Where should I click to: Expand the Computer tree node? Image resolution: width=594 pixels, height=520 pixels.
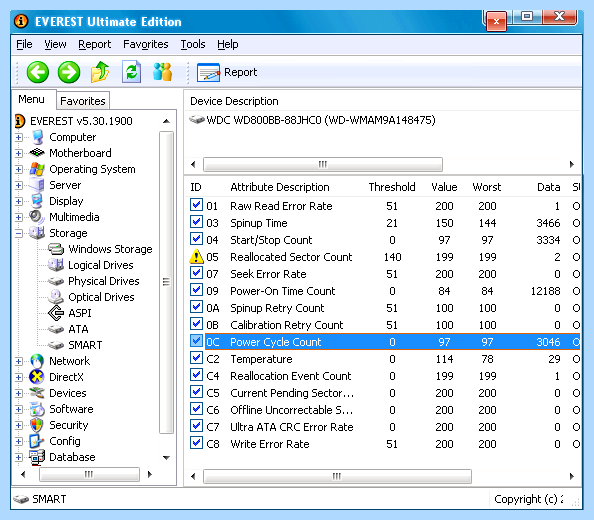pyautogui.click(x=19, y=137)
